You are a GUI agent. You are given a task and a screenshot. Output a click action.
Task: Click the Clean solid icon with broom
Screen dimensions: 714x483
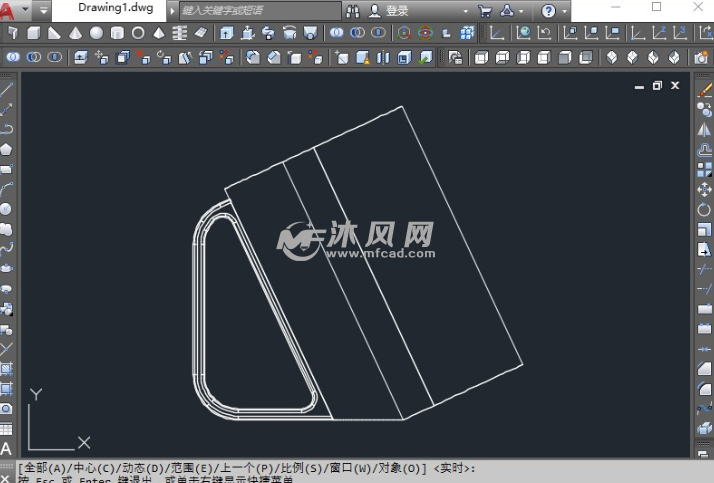[x=362, y=57]
